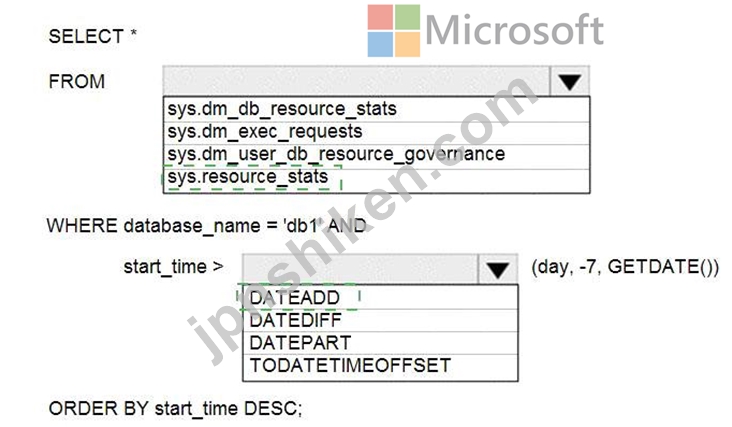Click the FROM keyword label

click(77, 82)
